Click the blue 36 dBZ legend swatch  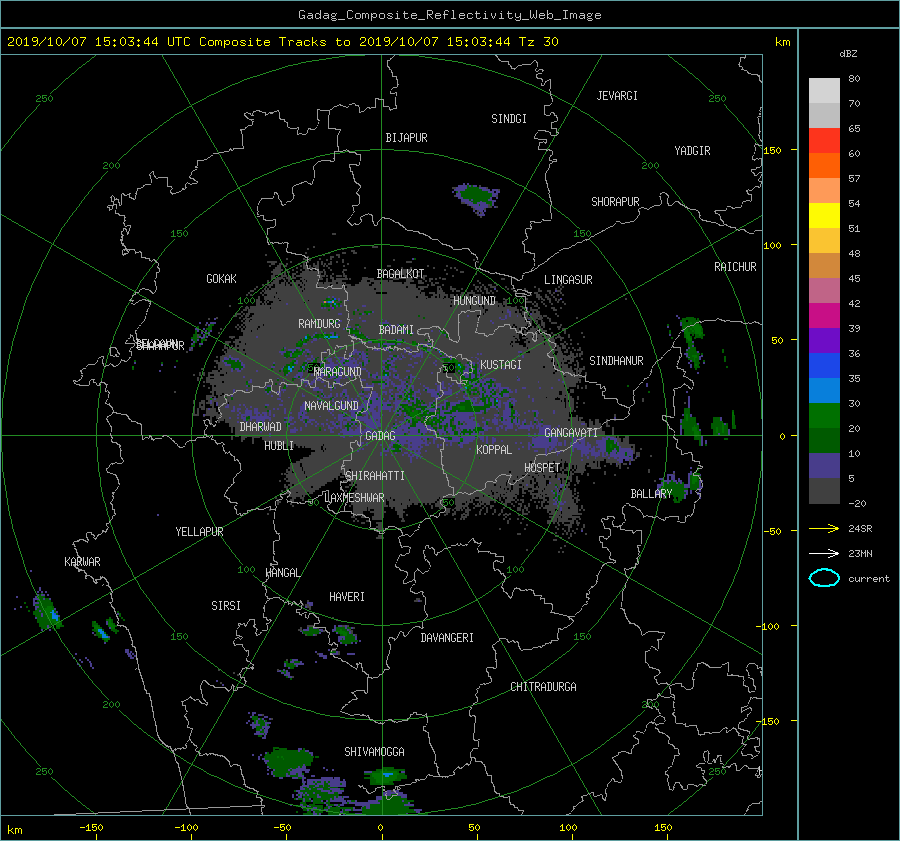pos(824,365)
